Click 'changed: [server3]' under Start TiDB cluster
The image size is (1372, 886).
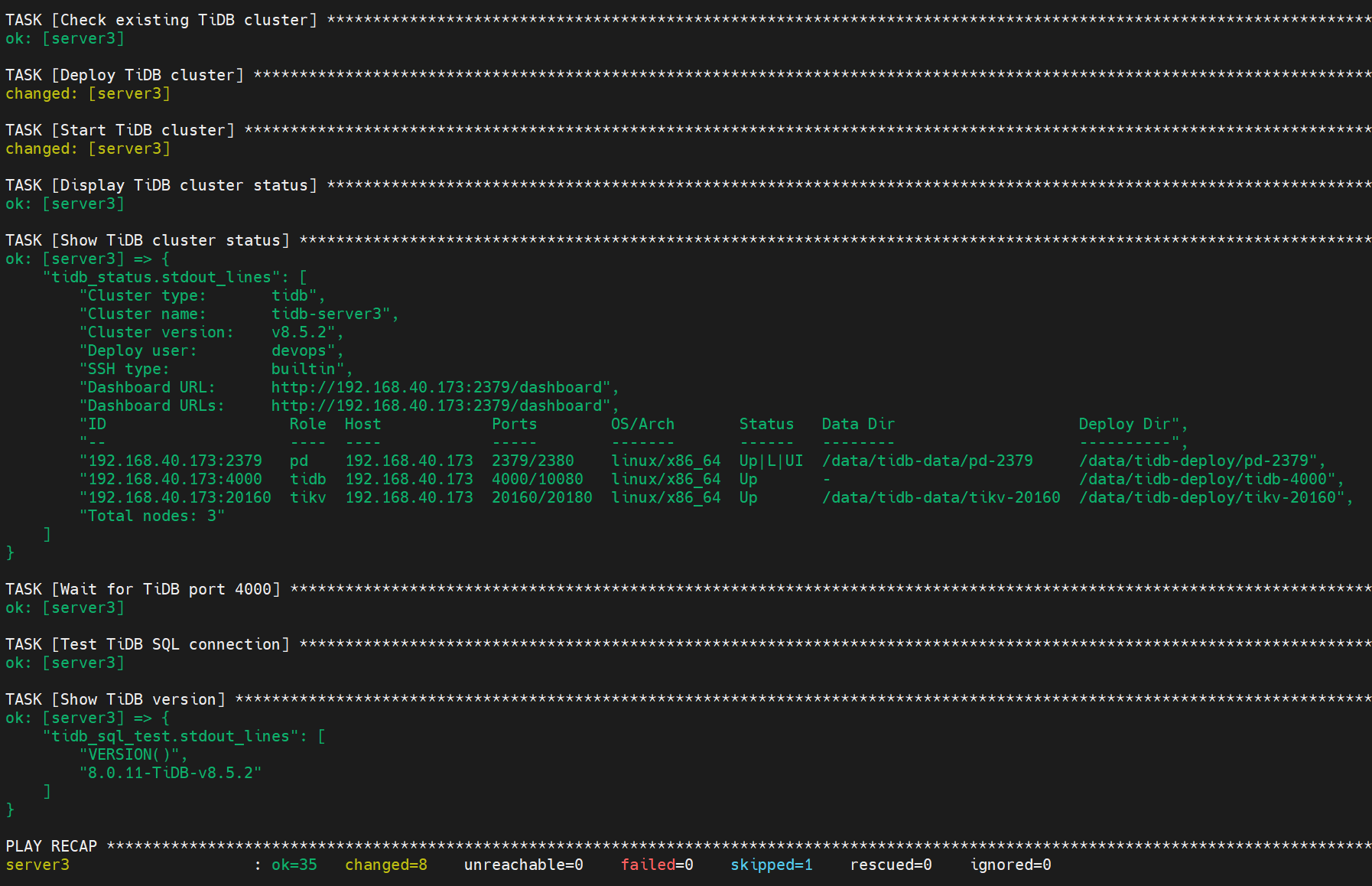pyautogui.click(x=88, y=148)
